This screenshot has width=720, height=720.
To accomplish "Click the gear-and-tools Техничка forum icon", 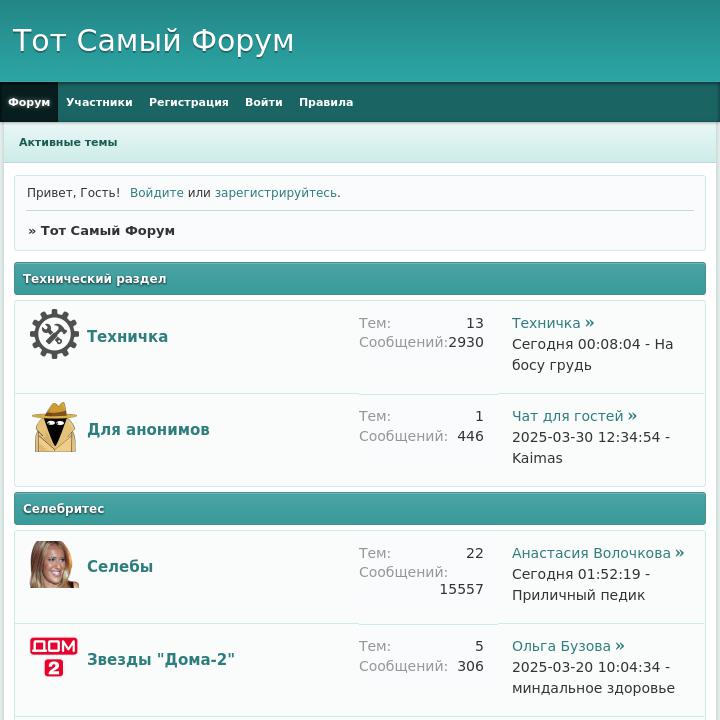I will (54, 334).
